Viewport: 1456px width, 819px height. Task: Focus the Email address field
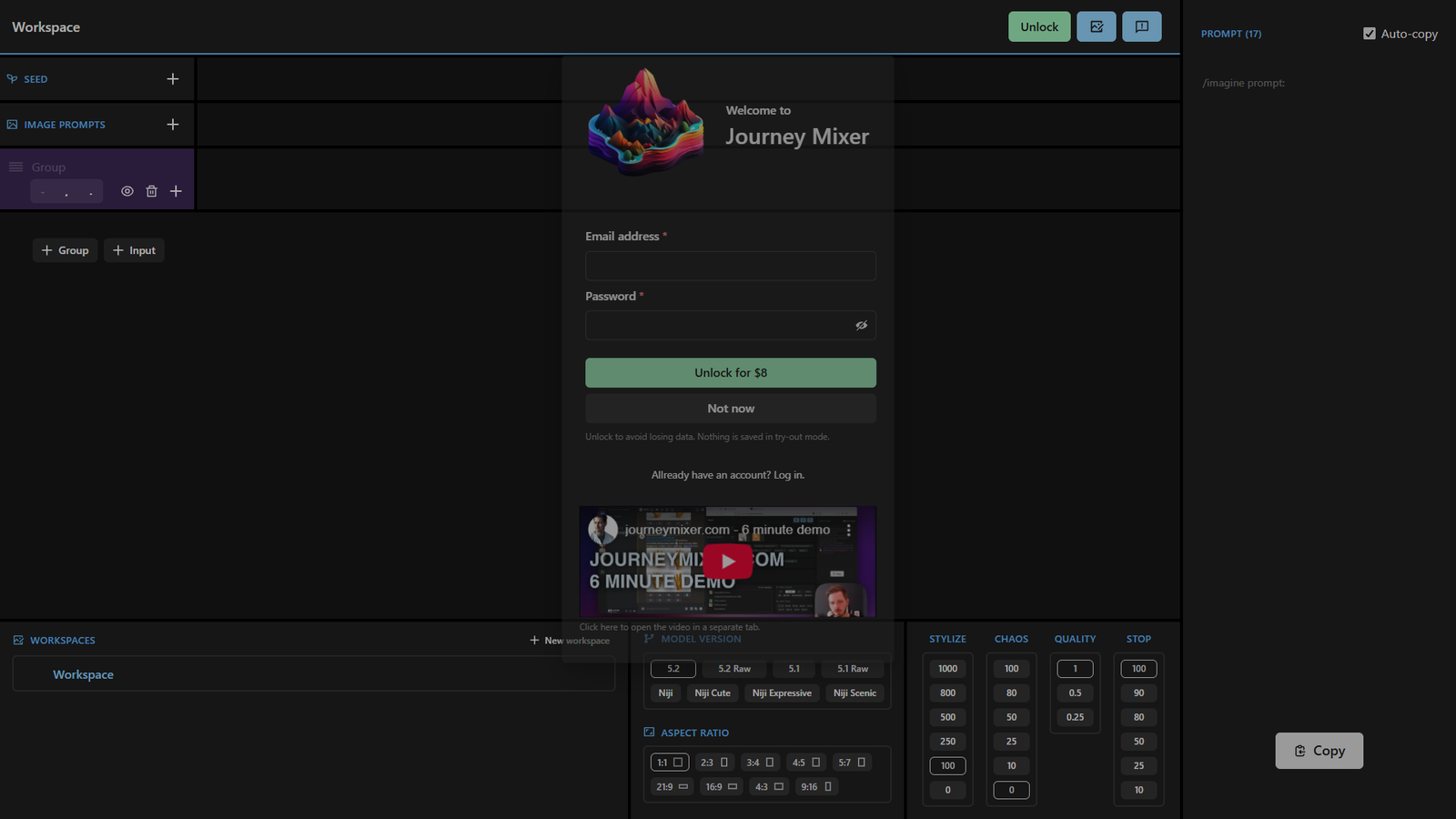click(x=731, y=266)
